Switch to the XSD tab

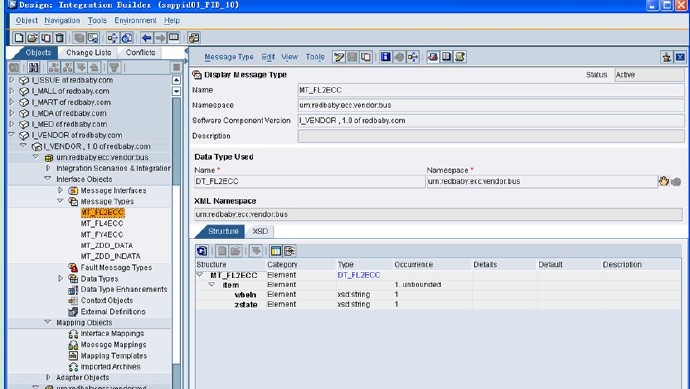260,231
